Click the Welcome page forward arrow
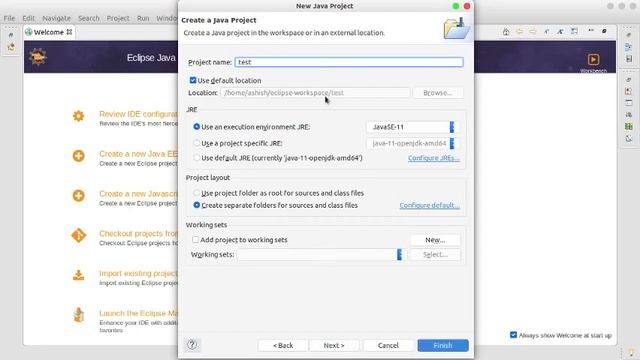Viewport: 640px width, 360px height. click(533, 31)
